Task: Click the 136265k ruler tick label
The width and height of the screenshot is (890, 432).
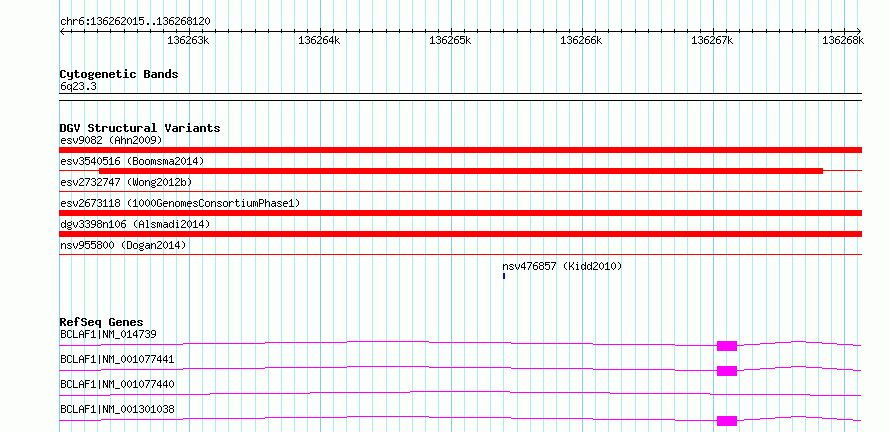Action: coord(450,40)
